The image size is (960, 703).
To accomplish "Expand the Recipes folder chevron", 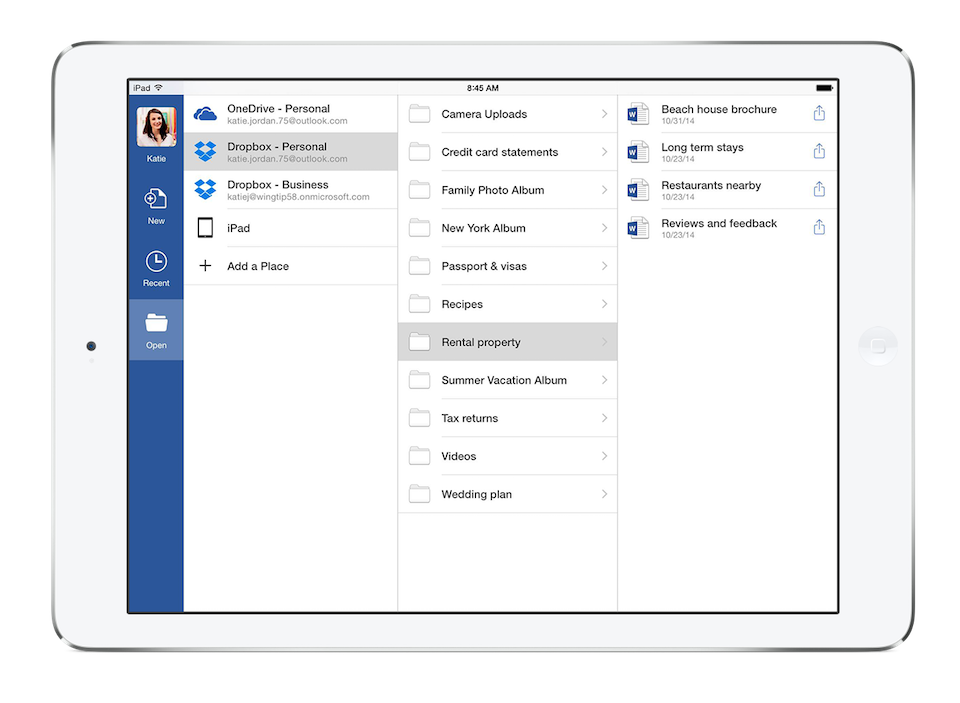I will coord(603,303).
